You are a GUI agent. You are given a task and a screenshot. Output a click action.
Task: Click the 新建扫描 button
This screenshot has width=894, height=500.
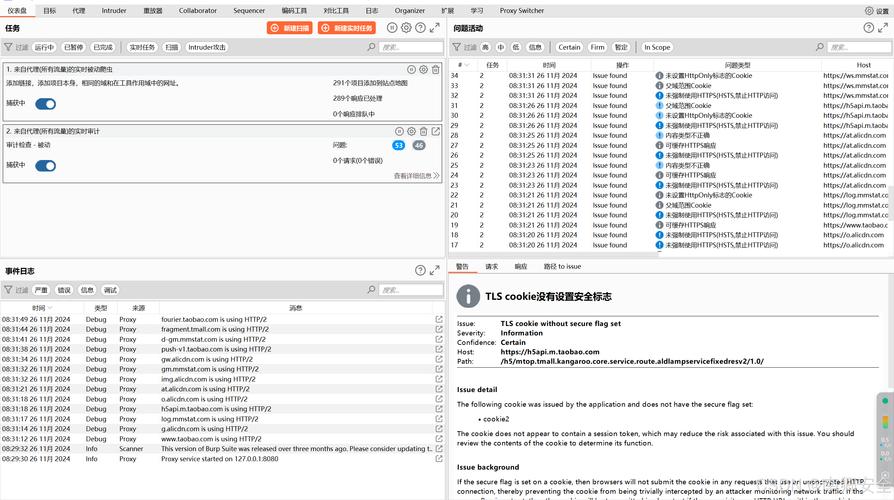(x=290, y=28)
